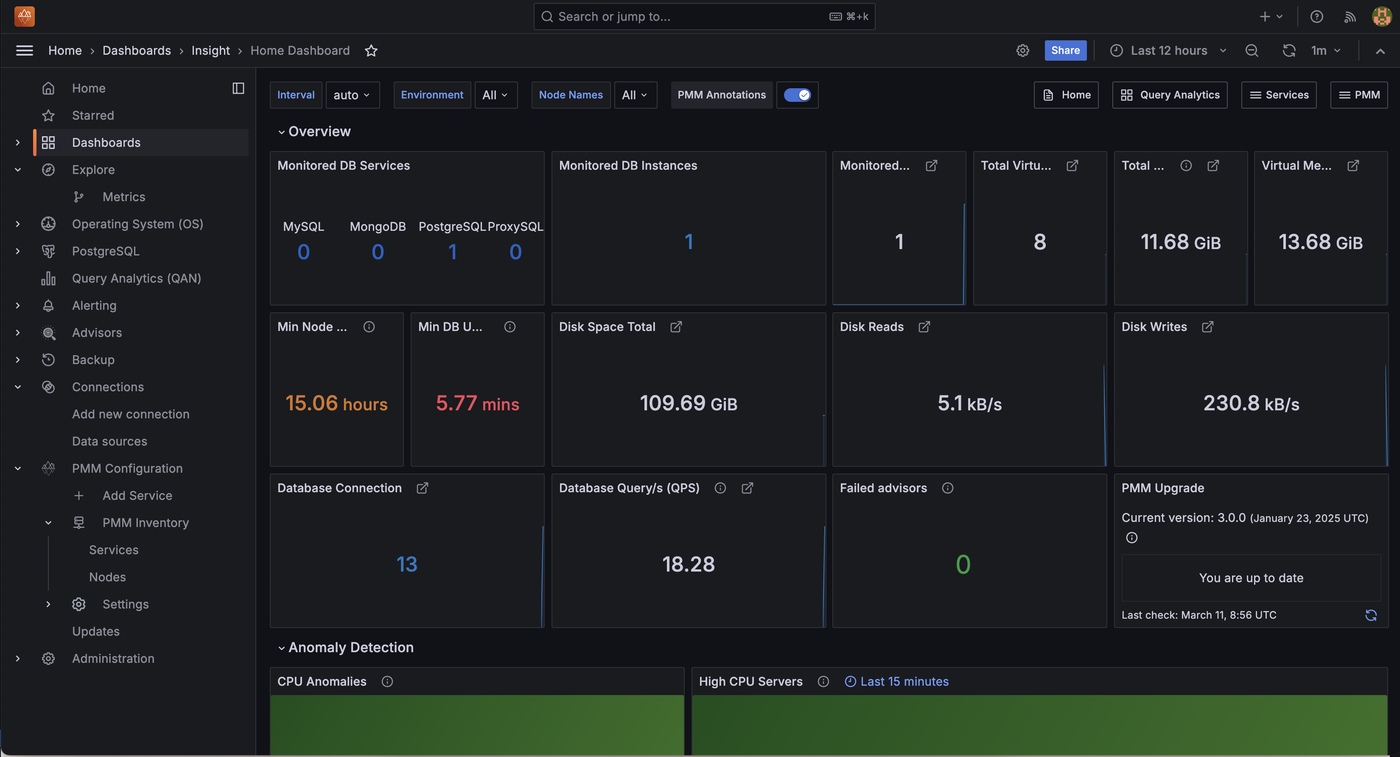Open the Insight breadcrumb link
The width and height of the screenshot is (1400, 757).
(x=210, y=50)
